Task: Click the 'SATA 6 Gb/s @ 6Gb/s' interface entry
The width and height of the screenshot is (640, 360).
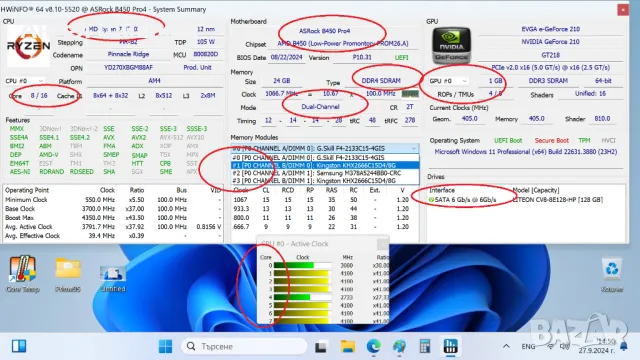Action: (465, 200)
